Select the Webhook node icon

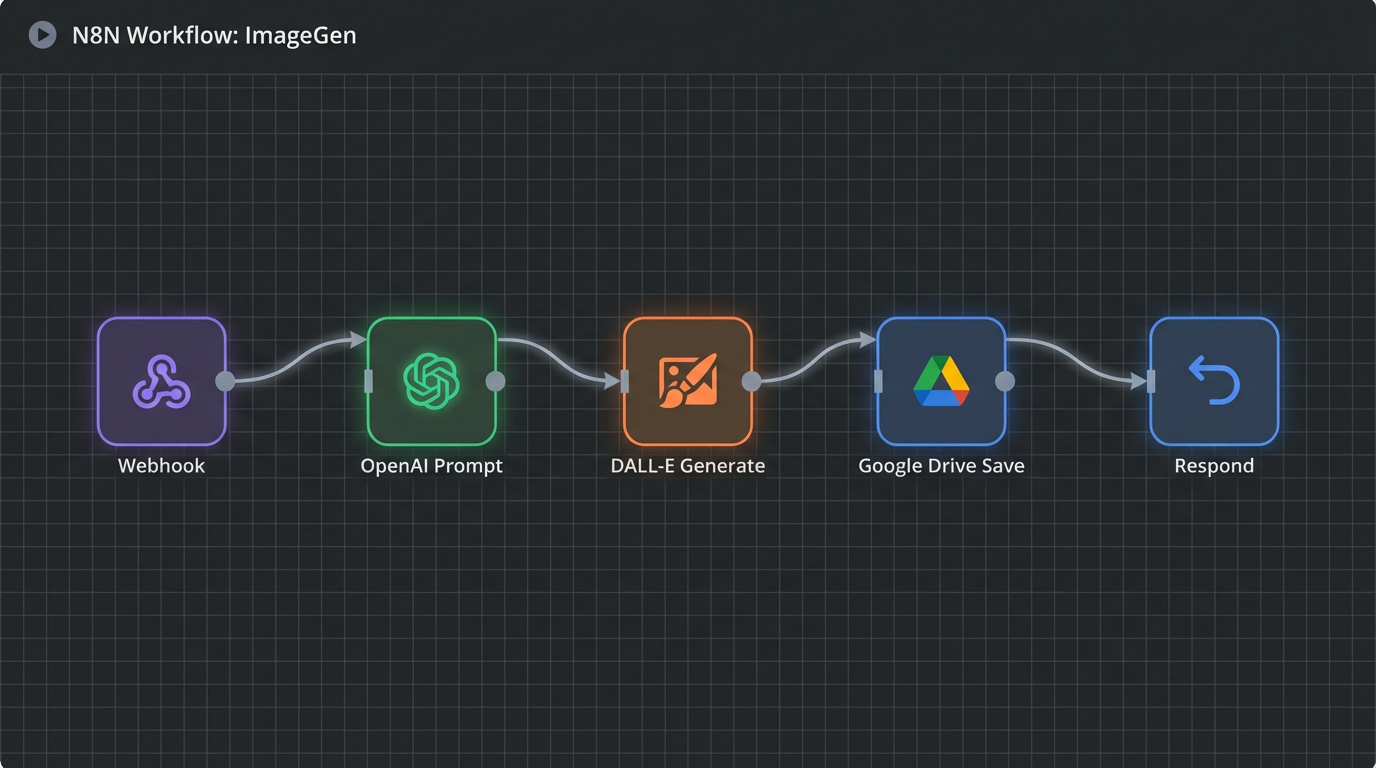tap(161, 381)
